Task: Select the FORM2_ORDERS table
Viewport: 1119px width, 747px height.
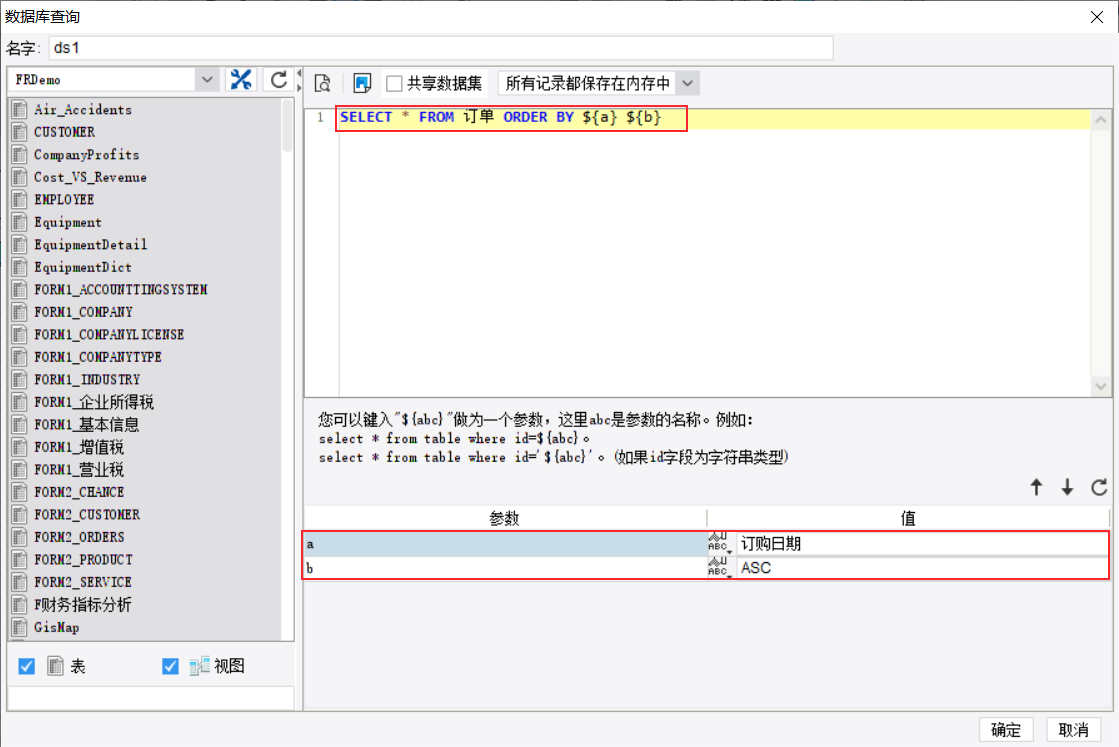Action: click(x=79, y=537)
